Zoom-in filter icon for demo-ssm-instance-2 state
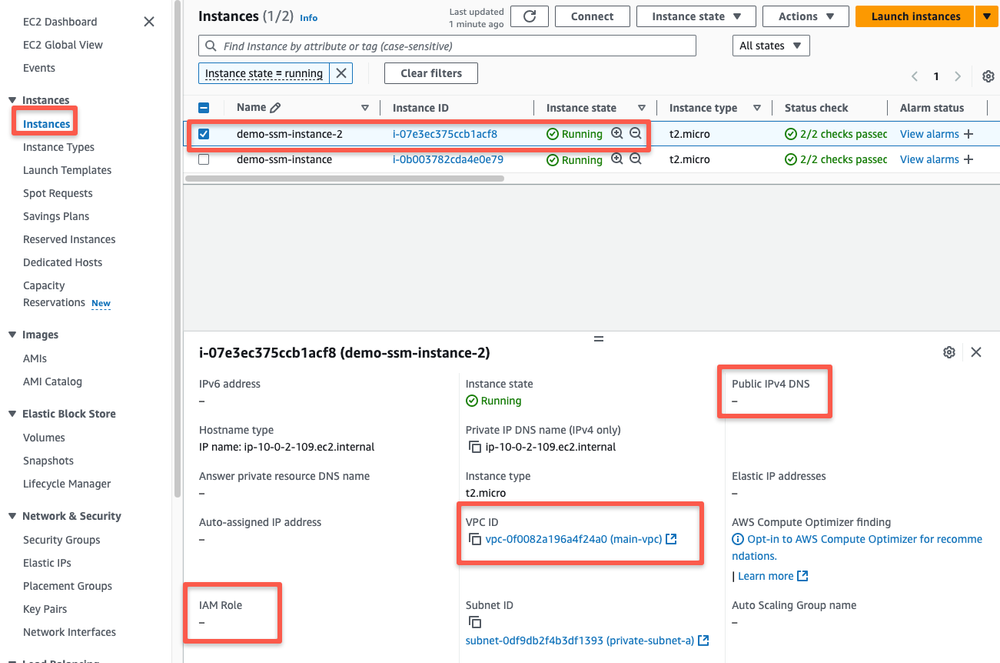The width and height of the screenshot is (1000, 663). [x=617, y=133]
